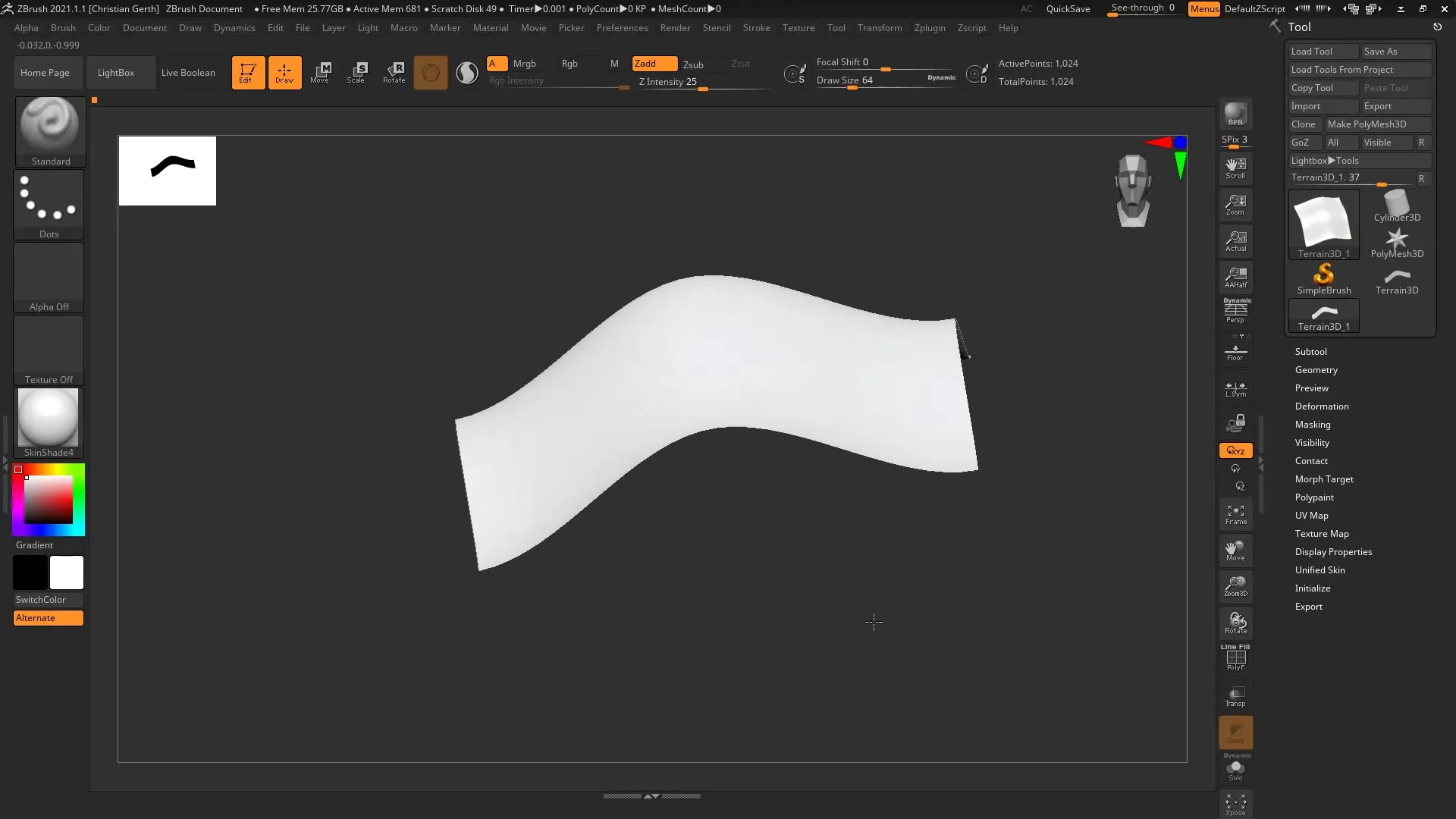
Task: Select the white main color swatch
Action: click(67, 573)
